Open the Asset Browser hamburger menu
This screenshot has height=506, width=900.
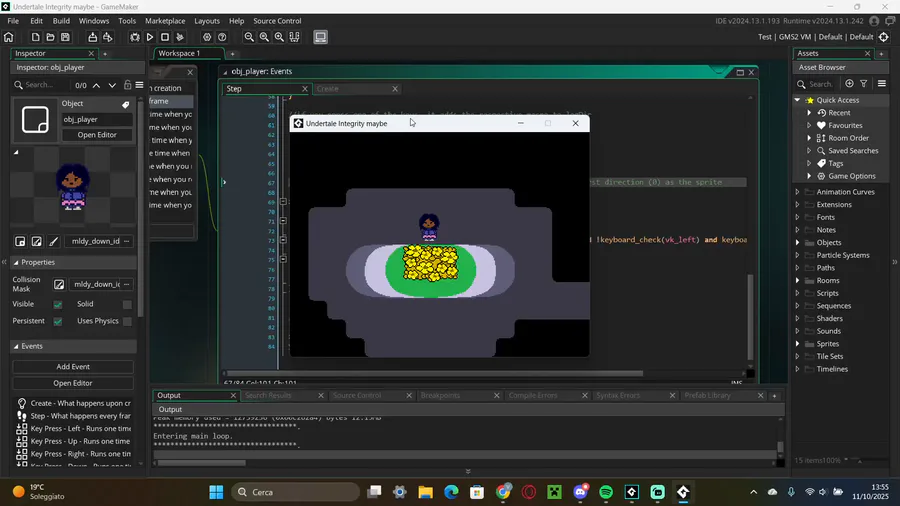(x=882, y=84)
